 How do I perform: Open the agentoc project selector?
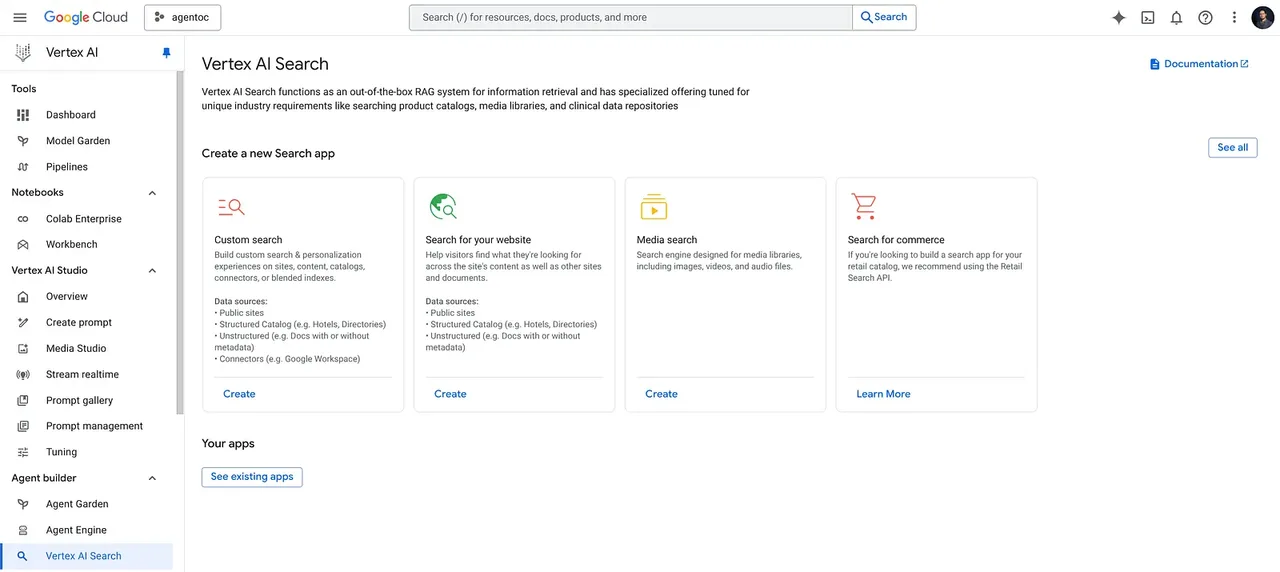tap(182, 17)
